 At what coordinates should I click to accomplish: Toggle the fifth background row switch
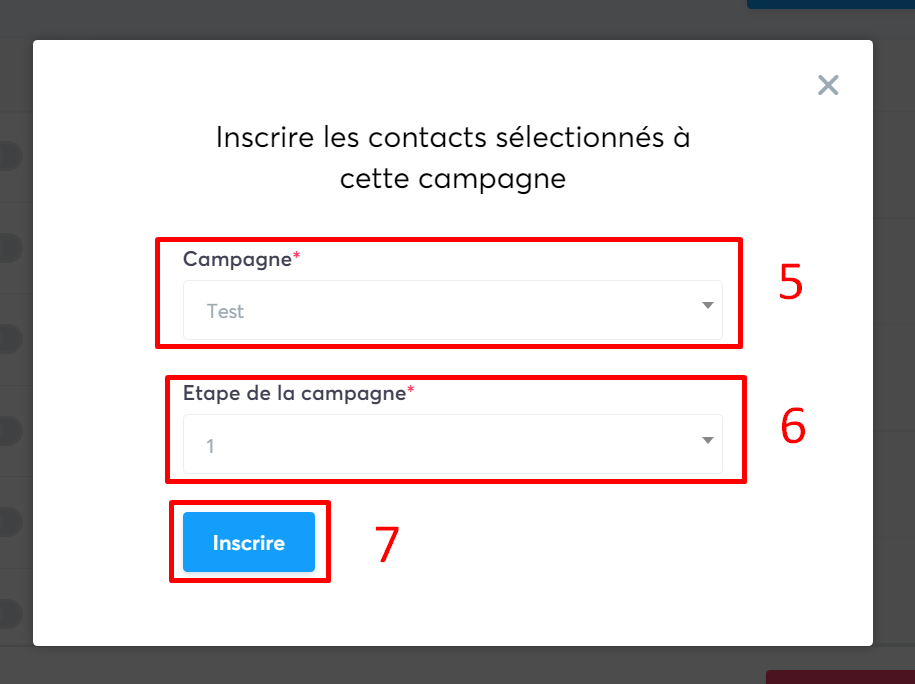(5, 521)
